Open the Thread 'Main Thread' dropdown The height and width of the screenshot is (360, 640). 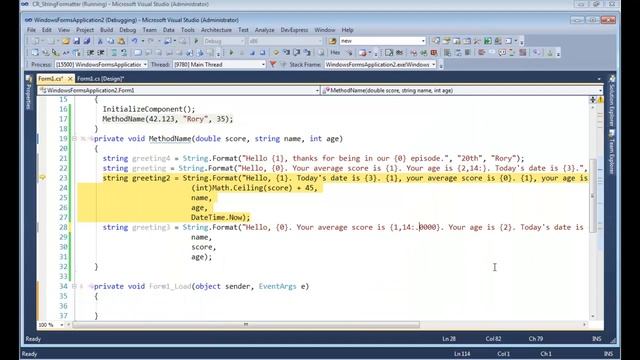click(x=263, y=64)
